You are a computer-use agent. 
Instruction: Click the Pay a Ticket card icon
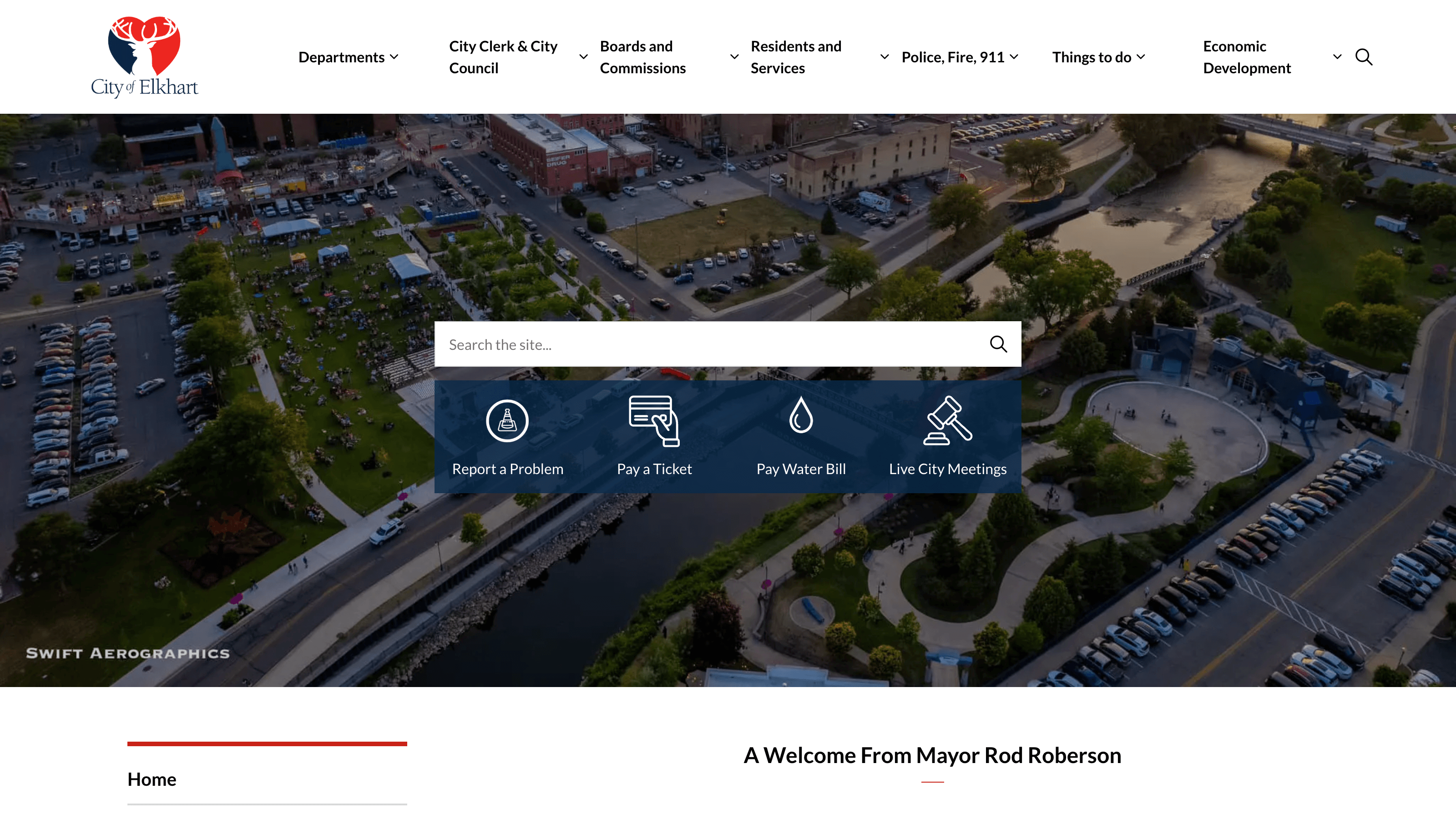point(654,420)
